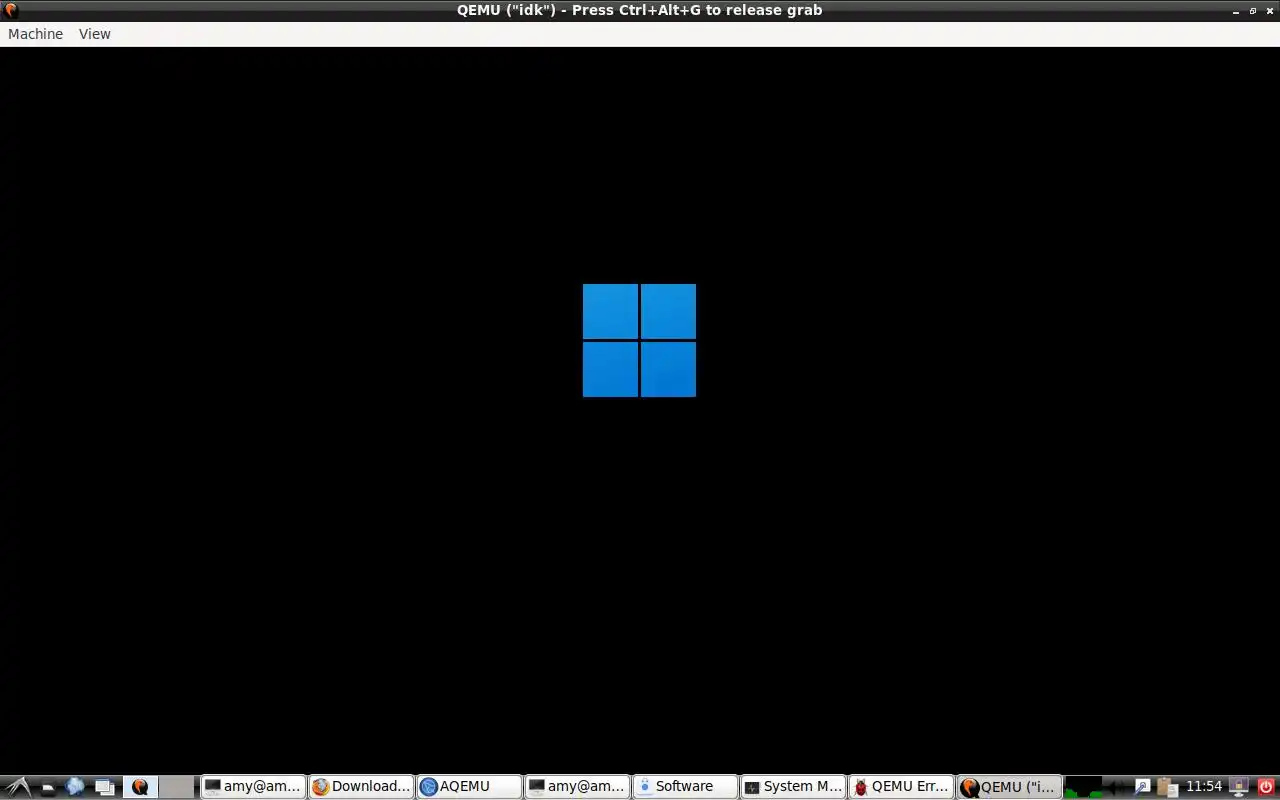
Task: Switch to the QEMU Err... taskbar window
Action: point(901,787)
